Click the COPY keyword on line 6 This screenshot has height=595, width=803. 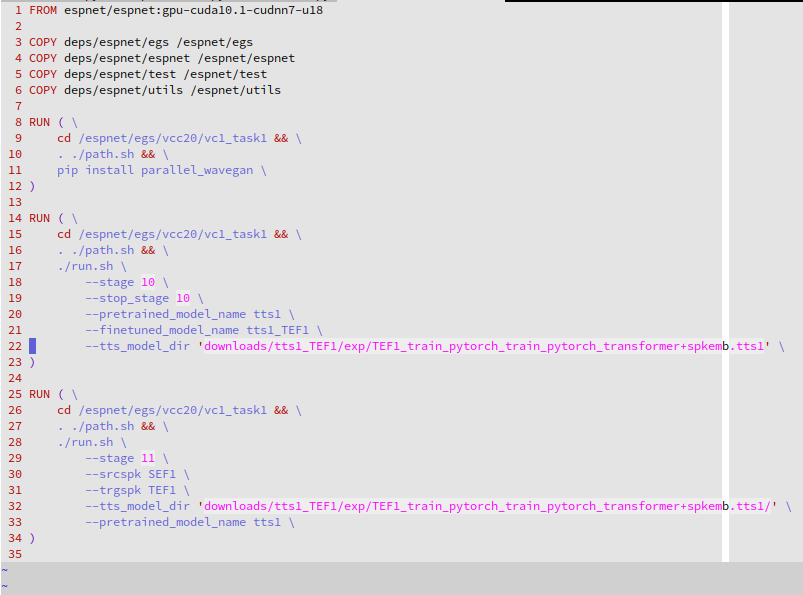pos(43,90)
